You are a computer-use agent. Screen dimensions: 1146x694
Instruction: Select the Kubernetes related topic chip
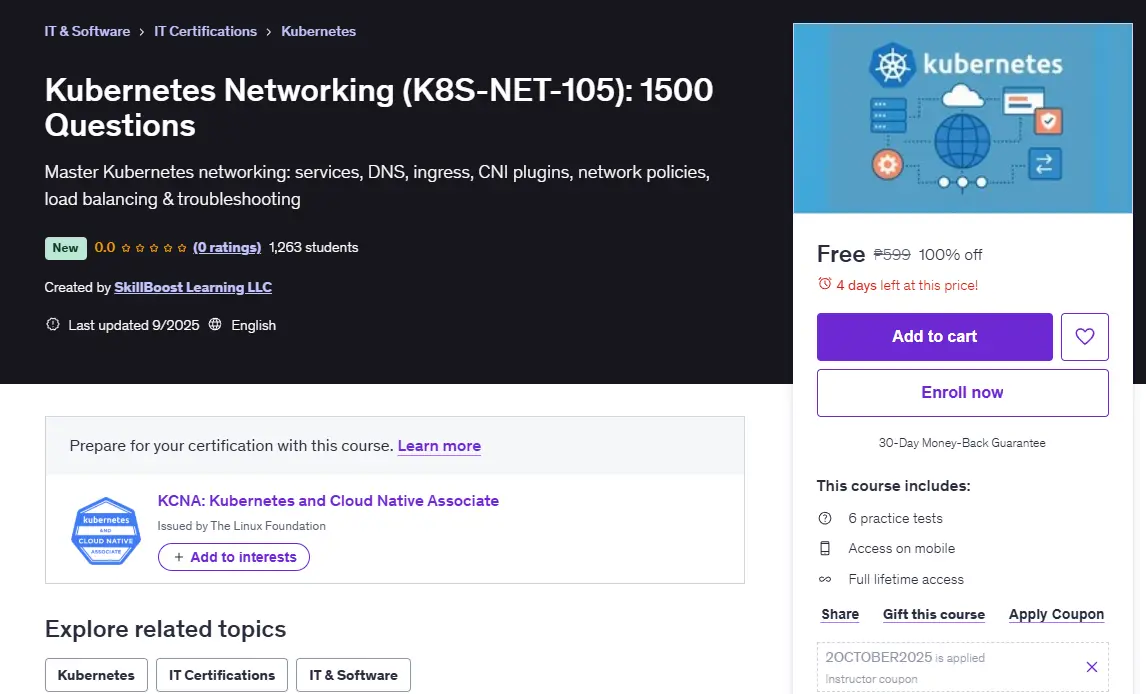pos(96,675)
